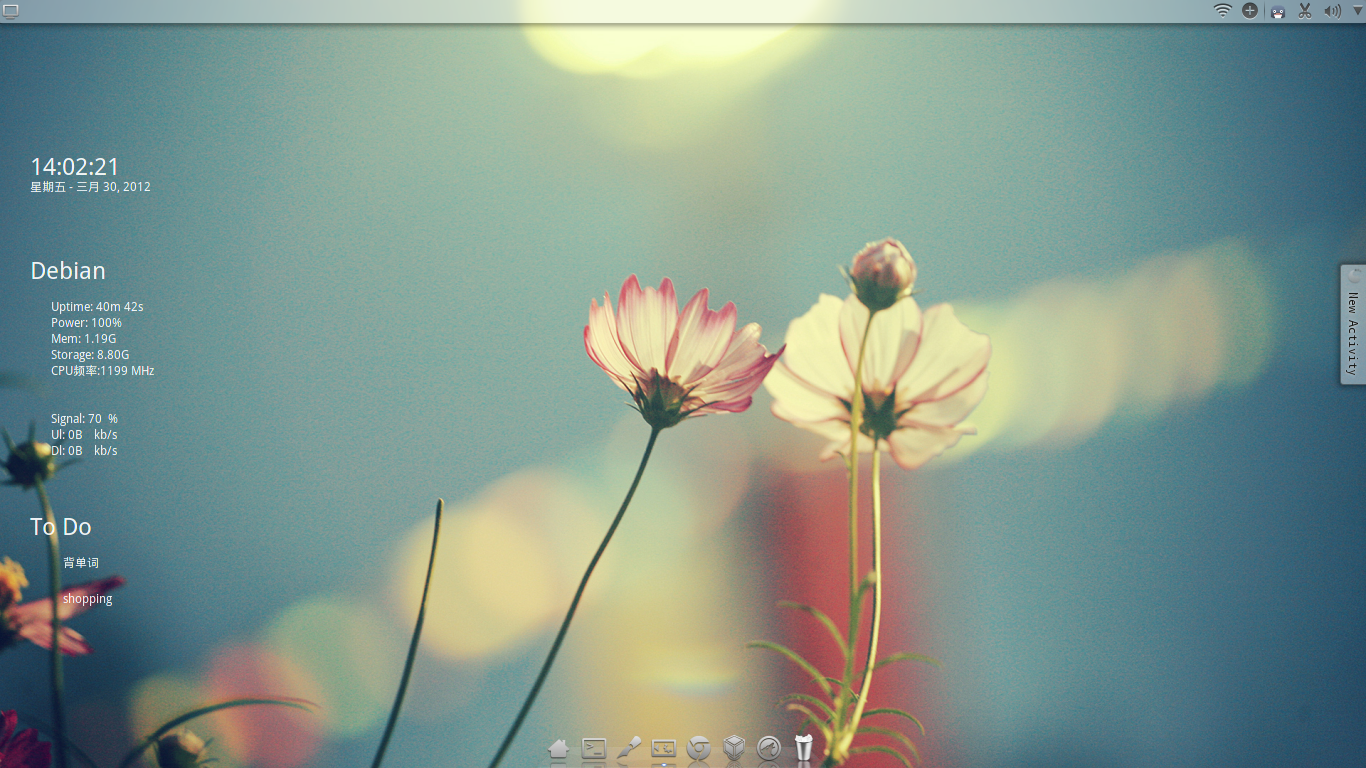Open the gauge-shaped dock icon
The height and width of the screenshot is (768, 1366).
tap(769, 748)
